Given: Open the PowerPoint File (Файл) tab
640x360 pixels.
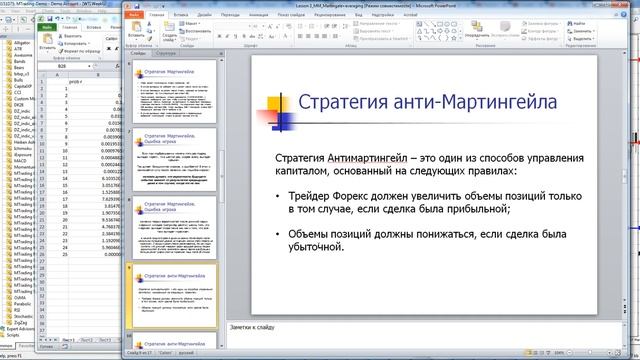Looking at the screenshot, I should (133, 15).
